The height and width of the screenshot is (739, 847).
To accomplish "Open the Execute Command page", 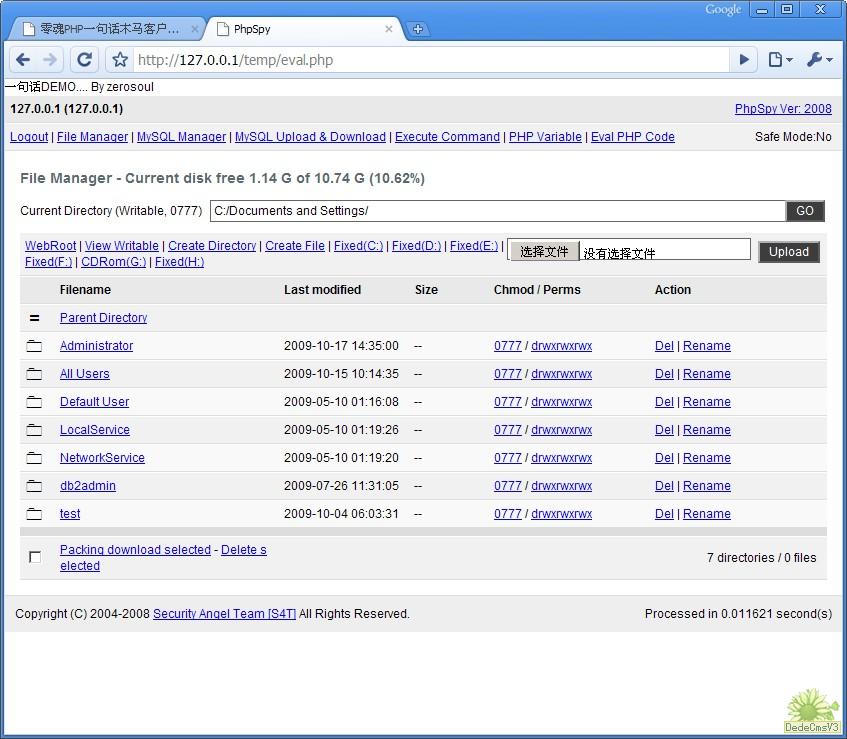I will coord(447,137).
